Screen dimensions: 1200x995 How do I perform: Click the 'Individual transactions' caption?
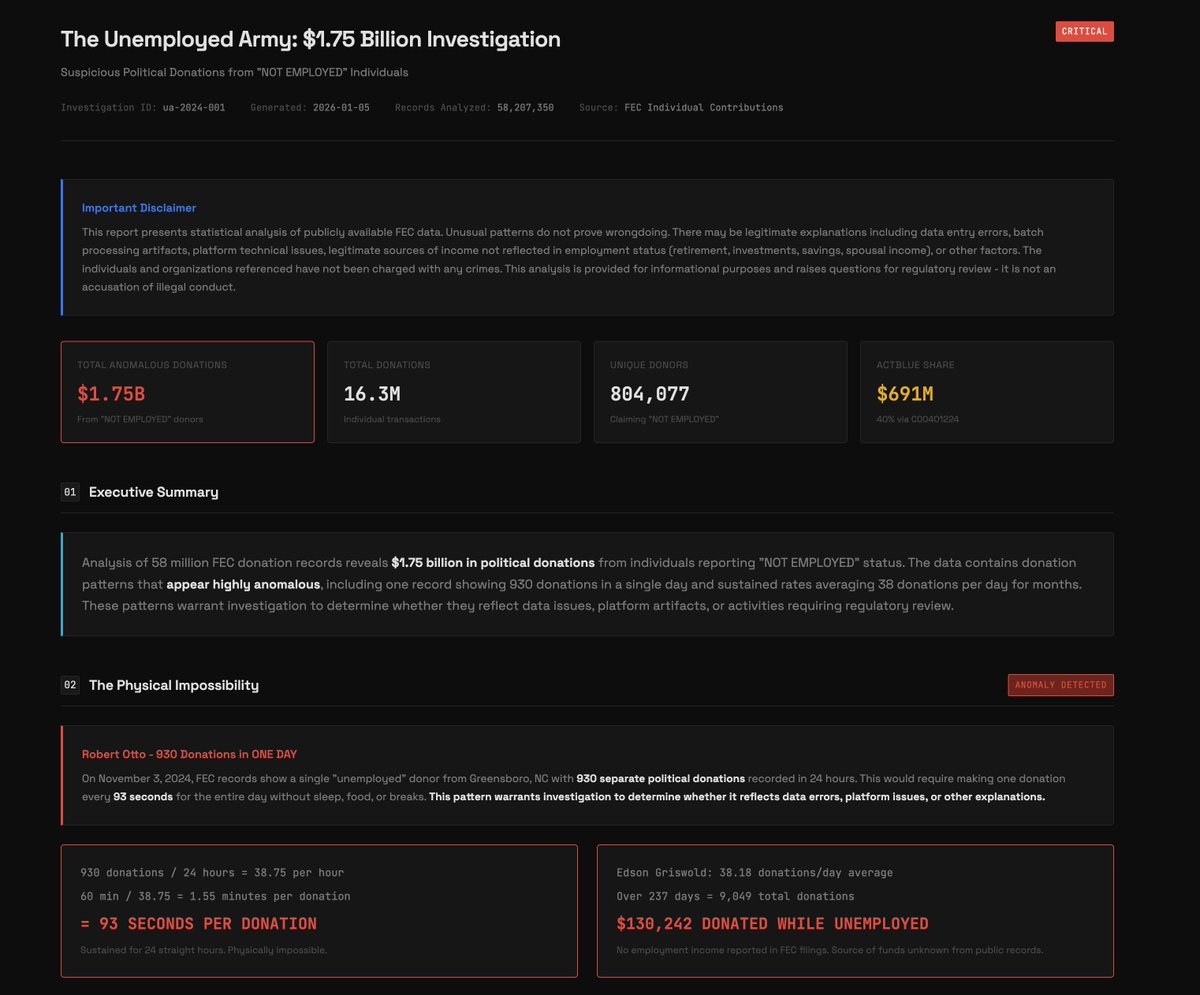coord(392,419)
